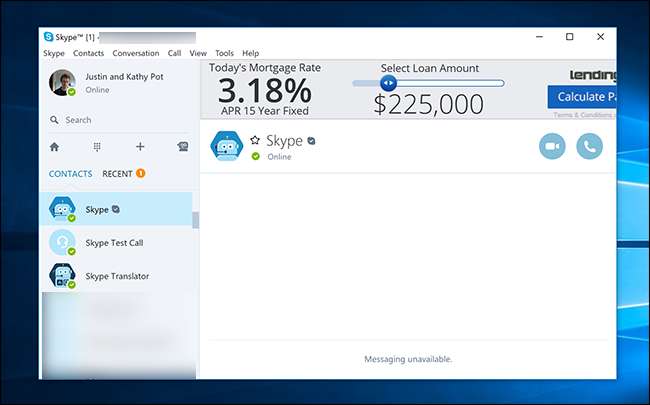Click the Skype logo in title bar
Image resolution: width=650 pixels, height=405 pixels.
[49, 37]
